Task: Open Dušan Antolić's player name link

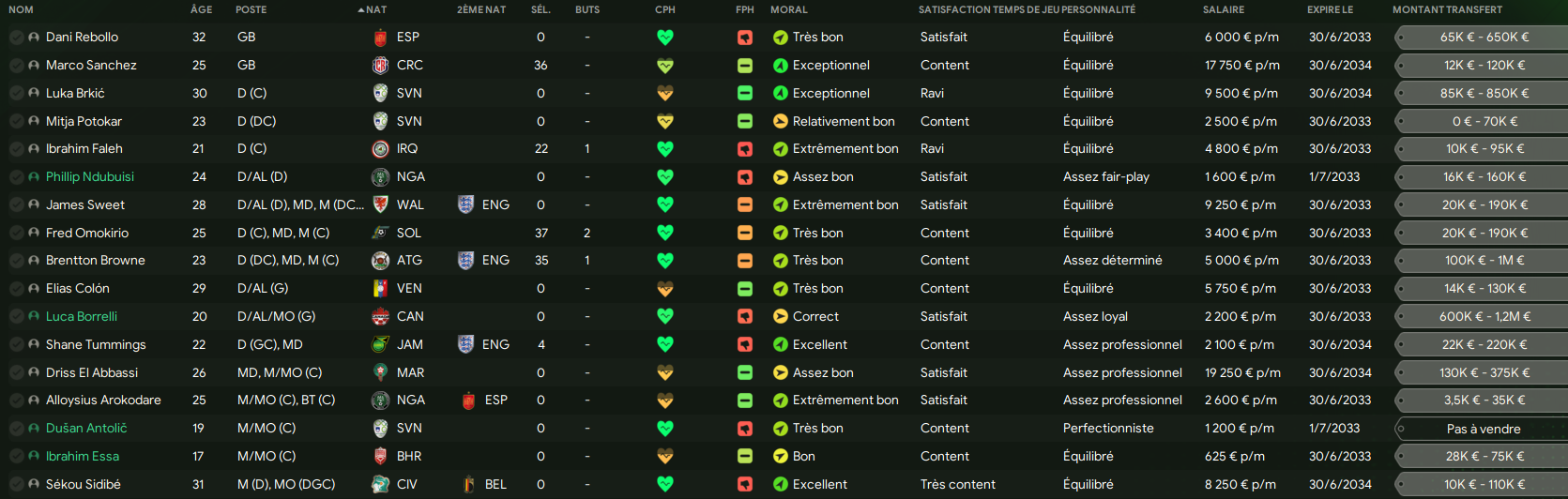Action: pos(86,428)
